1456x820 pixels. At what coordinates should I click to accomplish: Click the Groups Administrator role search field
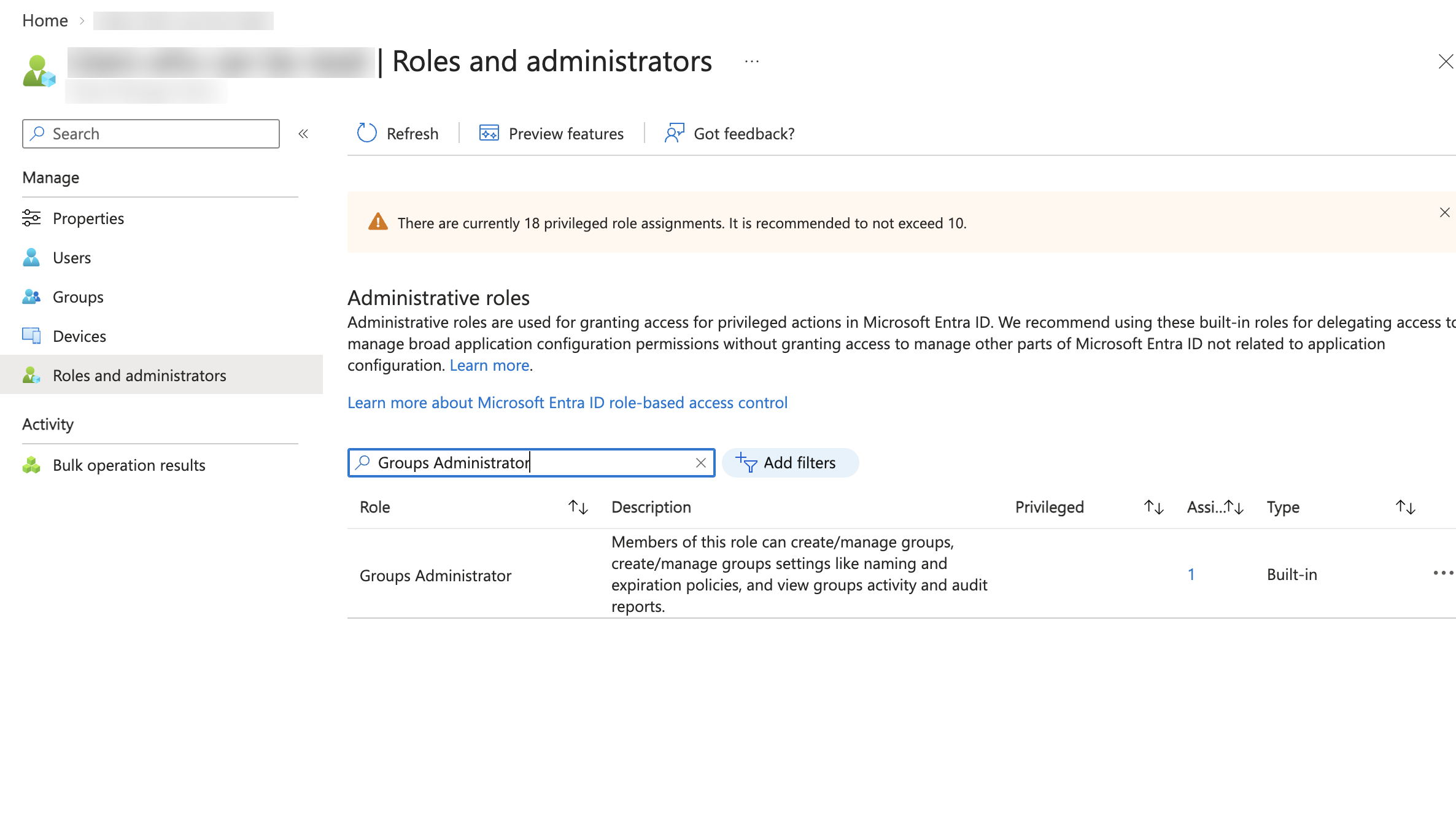[x=531, y=463]
